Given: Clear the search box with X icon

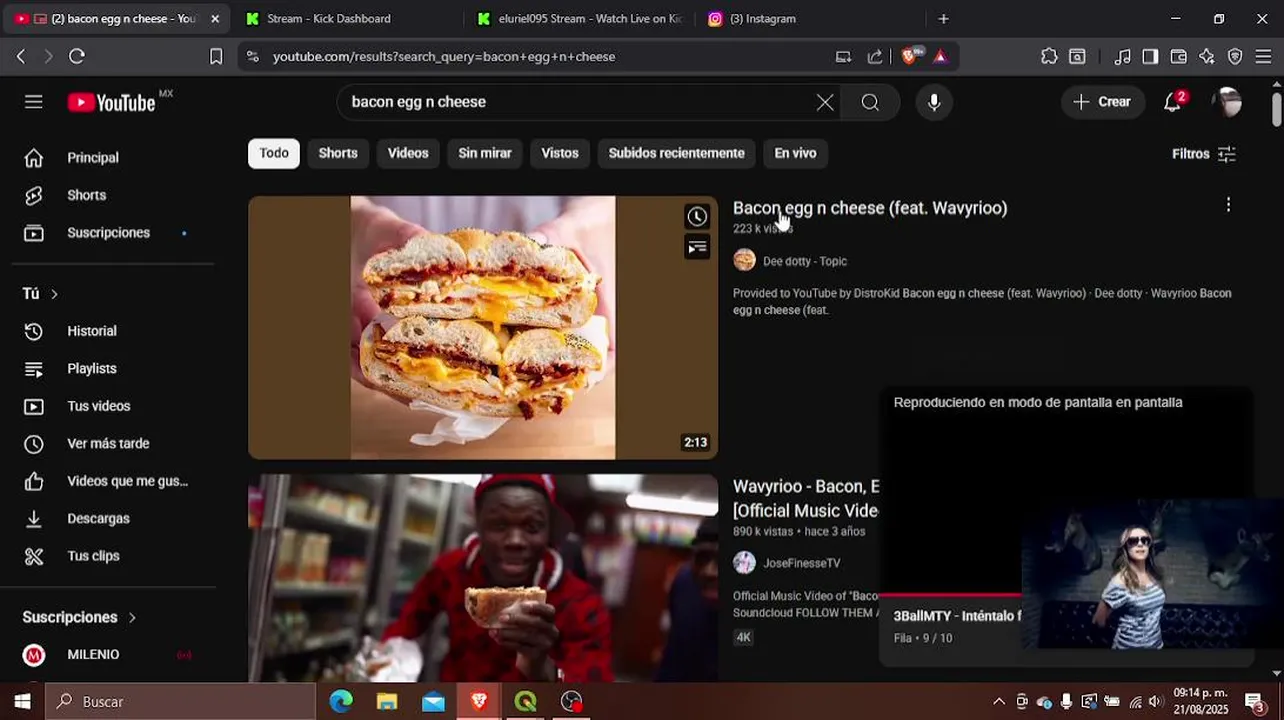Looking at the screenshot, I should coord(825,102).
